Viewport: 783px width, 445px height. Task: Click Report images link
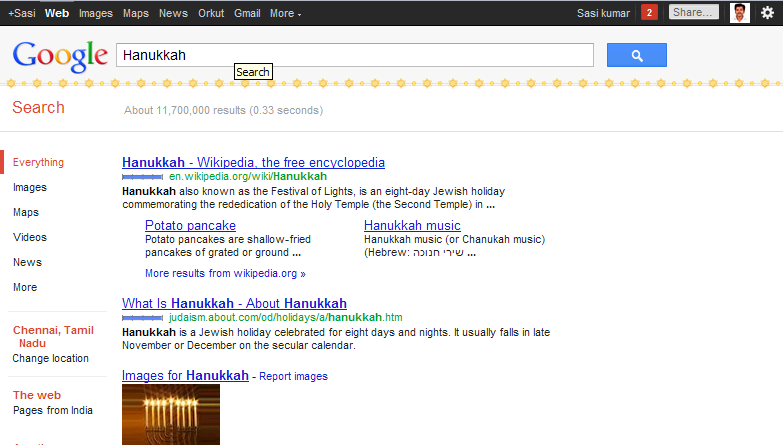coord(293,377)
